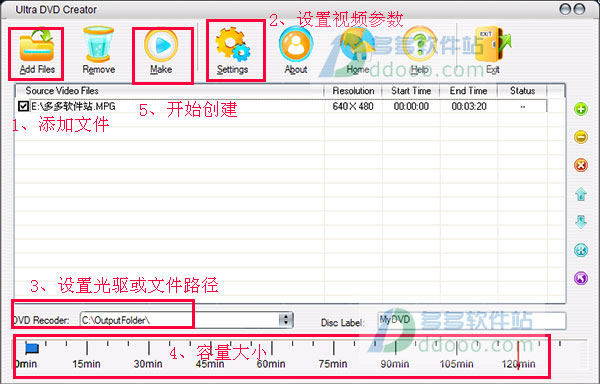The width and height of the screenshot is (600, 384).
Task: Open the About person icon
Action: tap(296, 45)
